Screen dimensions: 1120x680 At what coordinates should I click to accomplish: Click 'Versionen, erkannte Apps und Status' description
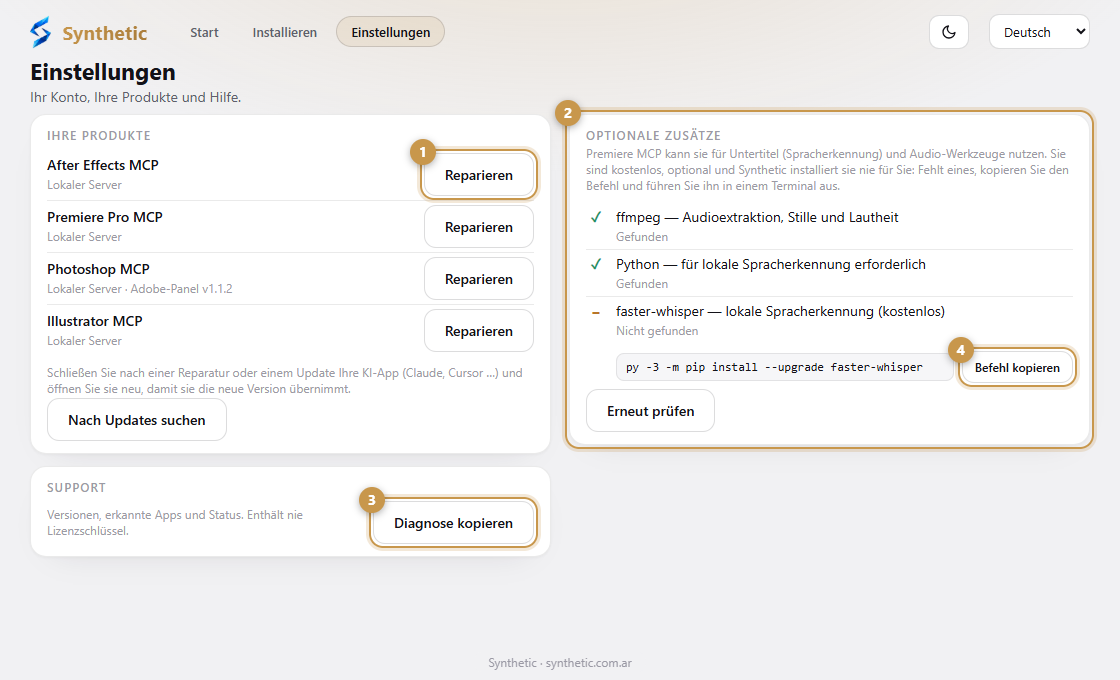point(175,523)
